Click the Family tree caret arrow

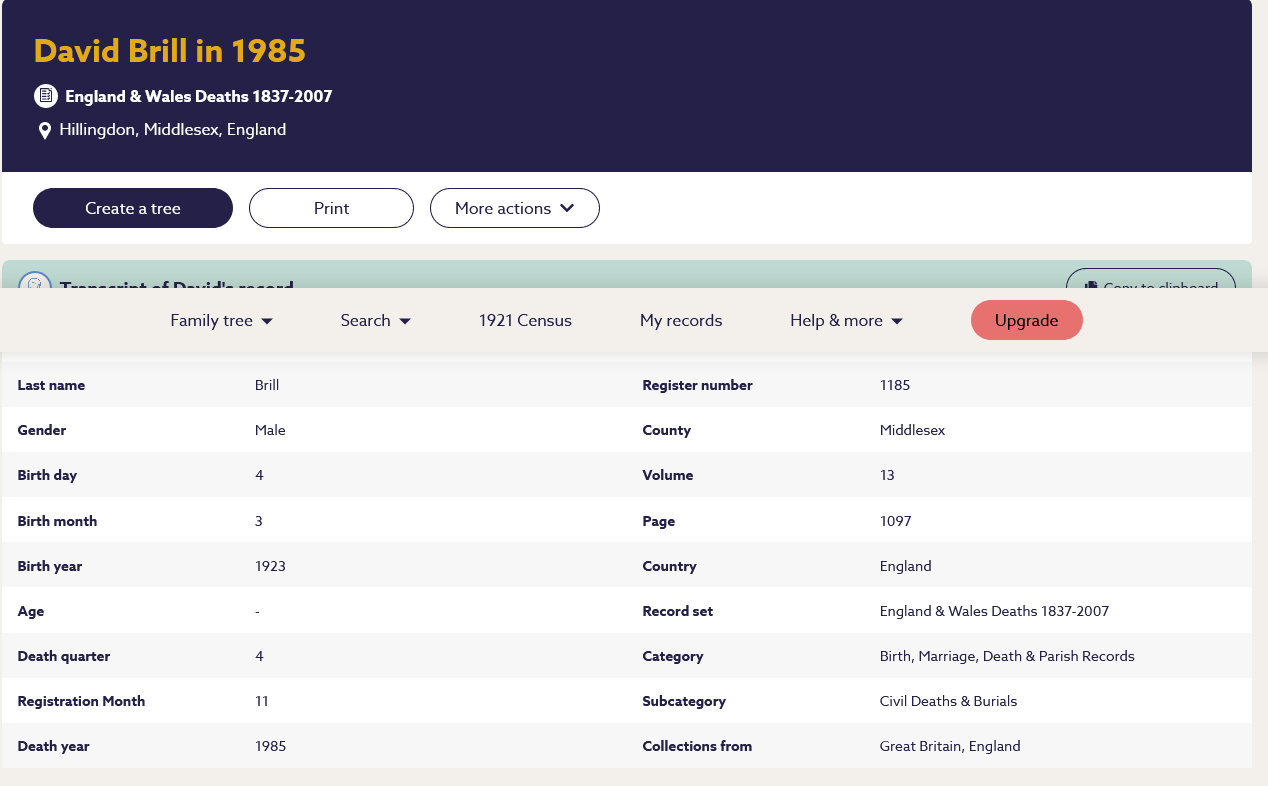pos(267,321)
